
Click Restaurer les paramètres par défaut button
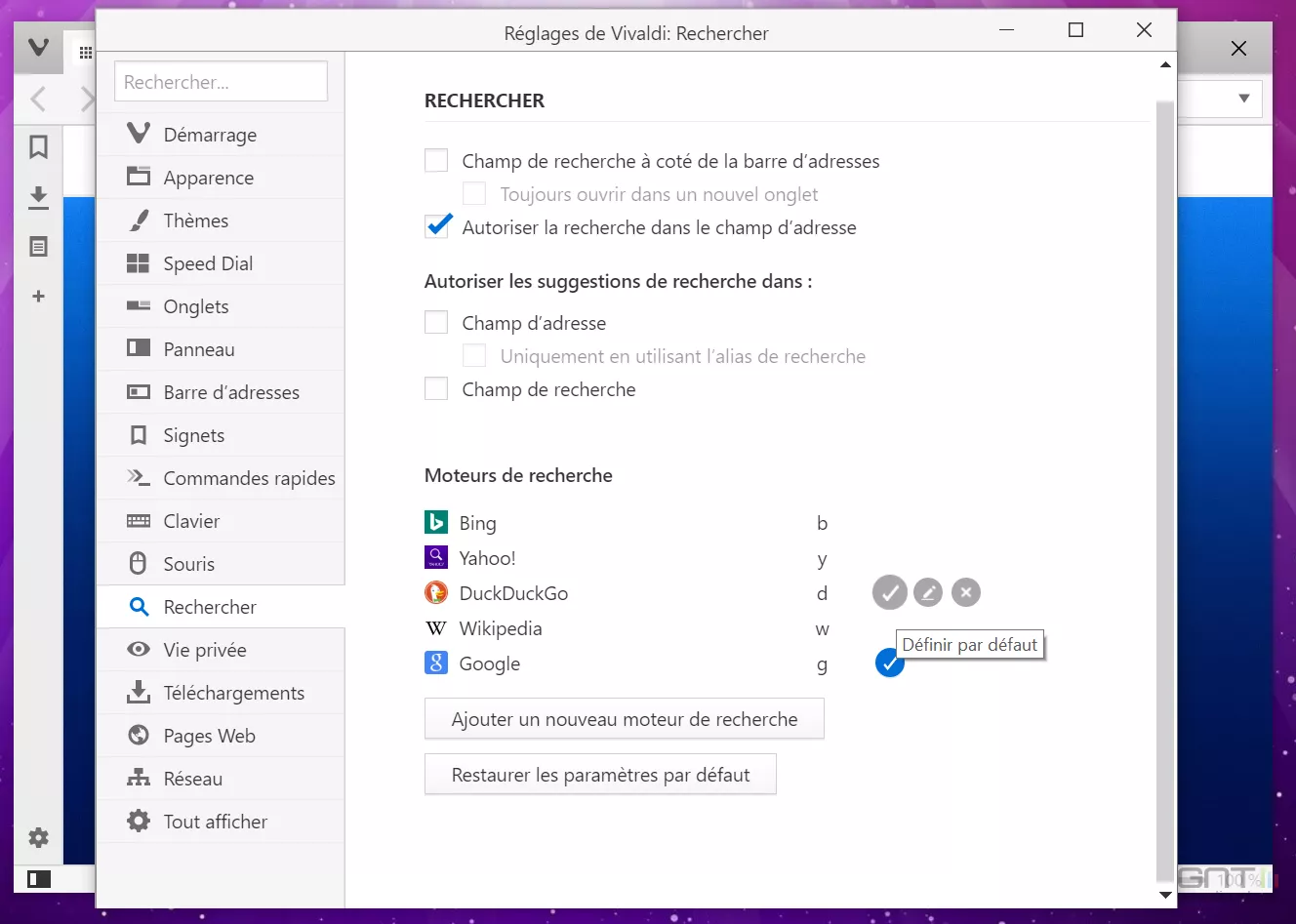(600, 775)
